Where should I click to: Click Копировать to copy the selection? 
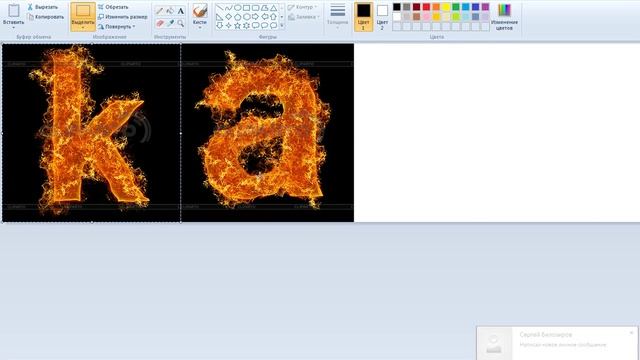tap(46, 17)
